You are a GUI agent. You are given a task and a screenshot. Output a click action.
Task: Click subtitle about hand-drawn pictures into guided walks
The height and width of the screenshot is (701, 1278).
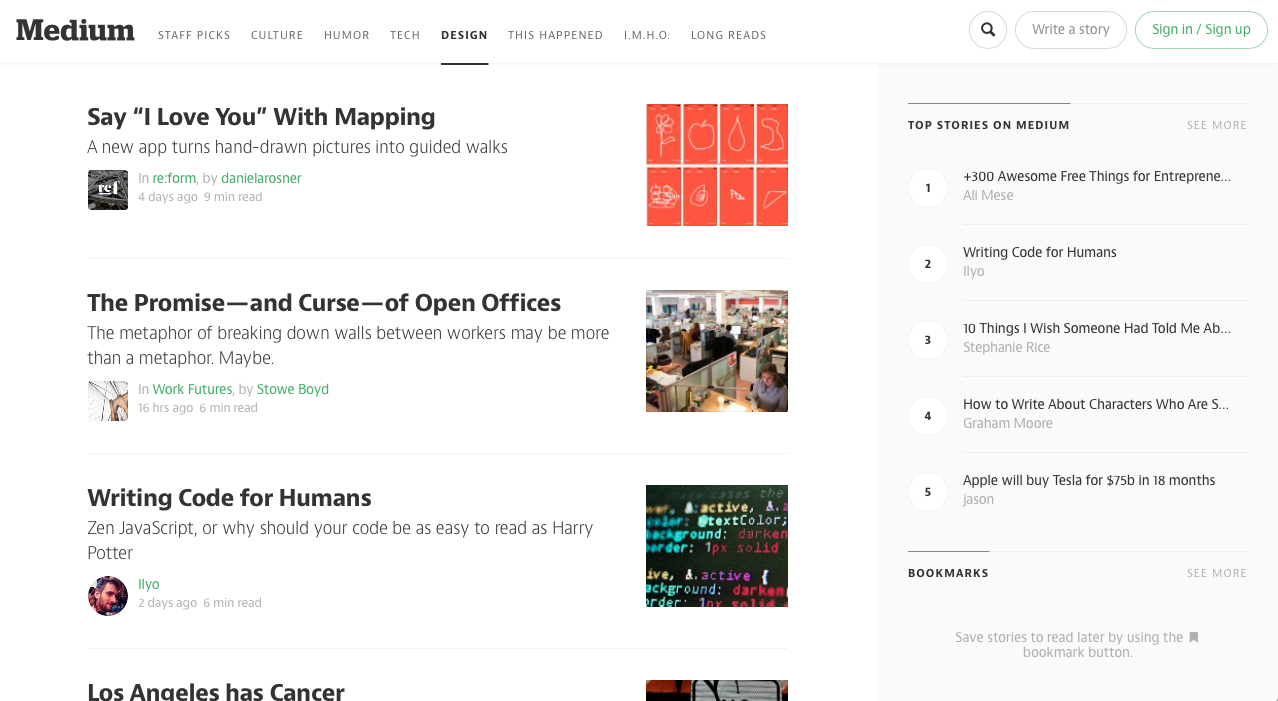tap(298, 148)
